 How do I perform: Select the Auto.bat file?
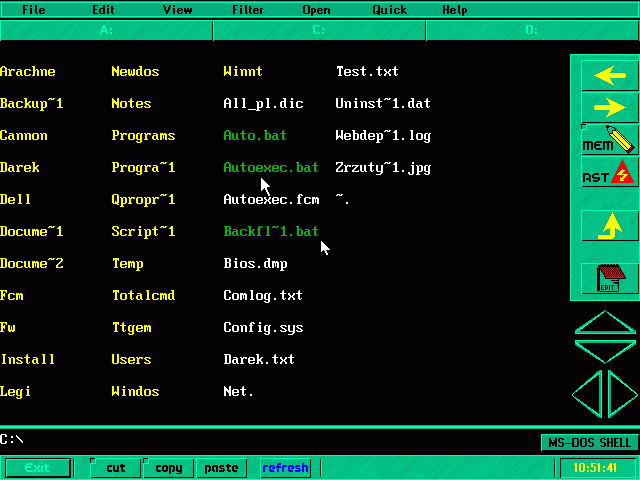[x=255, y=136]
